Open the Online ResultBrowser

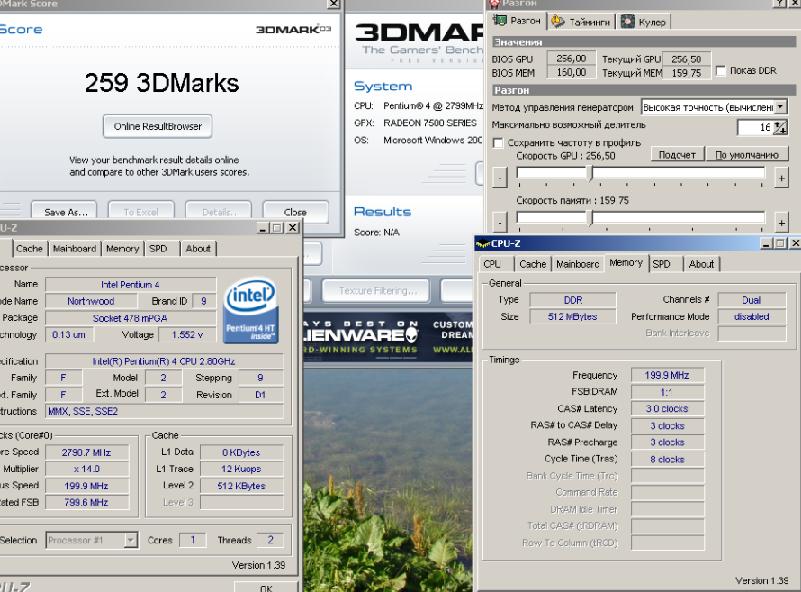pos(157,126)
